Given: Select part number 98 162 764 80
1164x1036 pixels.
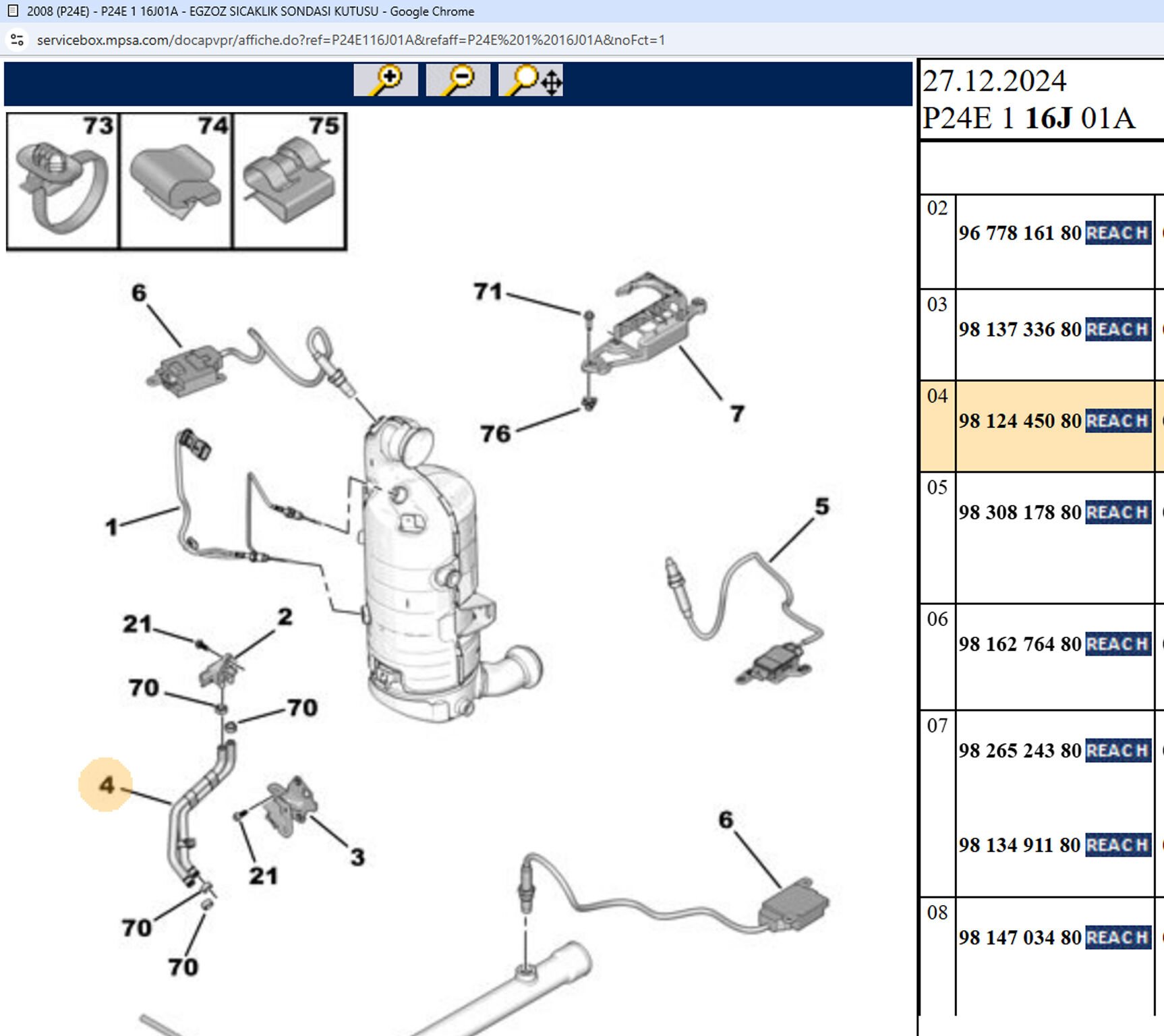Looking at the screenshot, I should [x=1020, y=644].
